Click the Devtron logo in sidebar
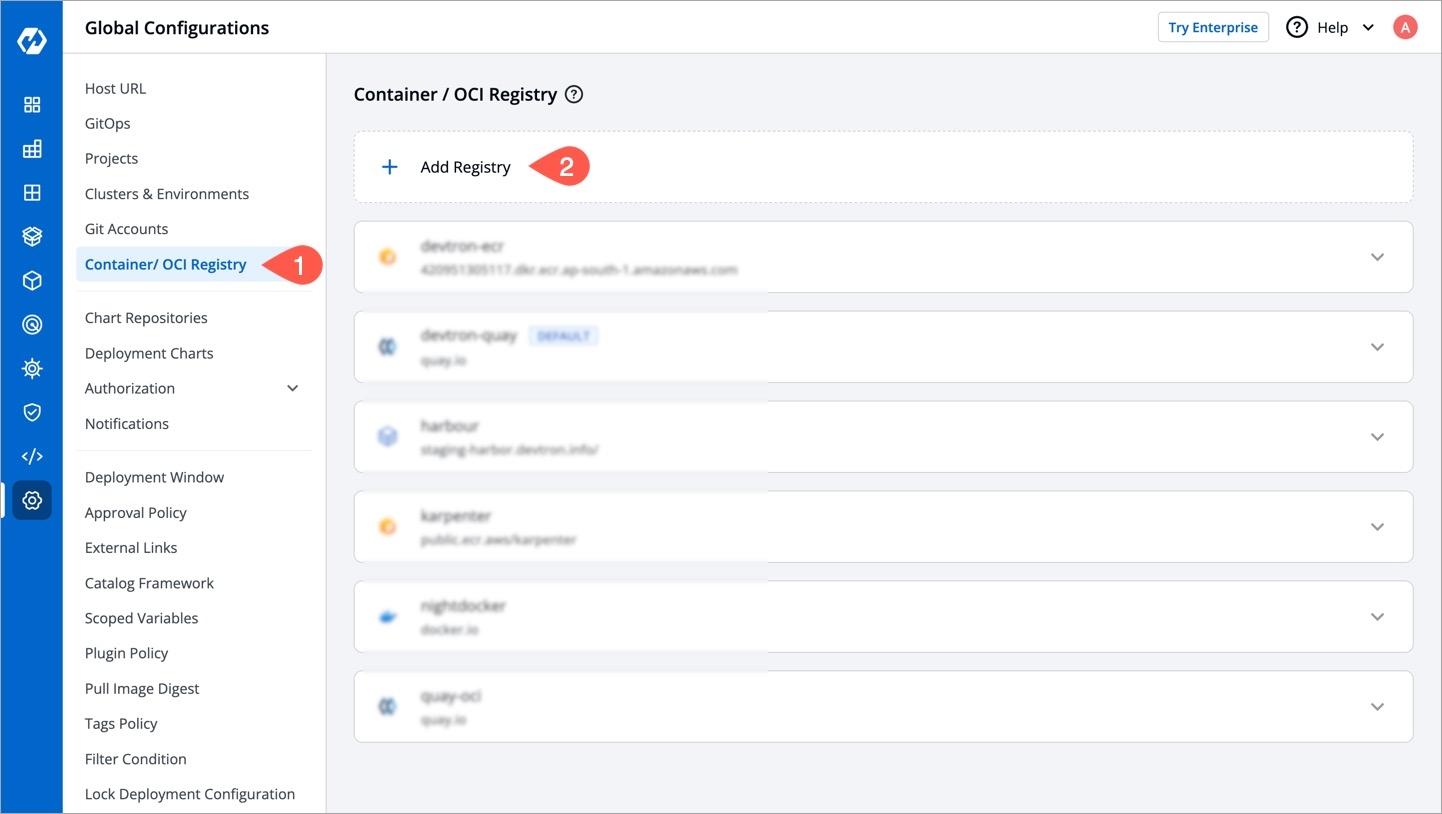This screenshot has height=814, width=1442. click(x=32, y=41)
